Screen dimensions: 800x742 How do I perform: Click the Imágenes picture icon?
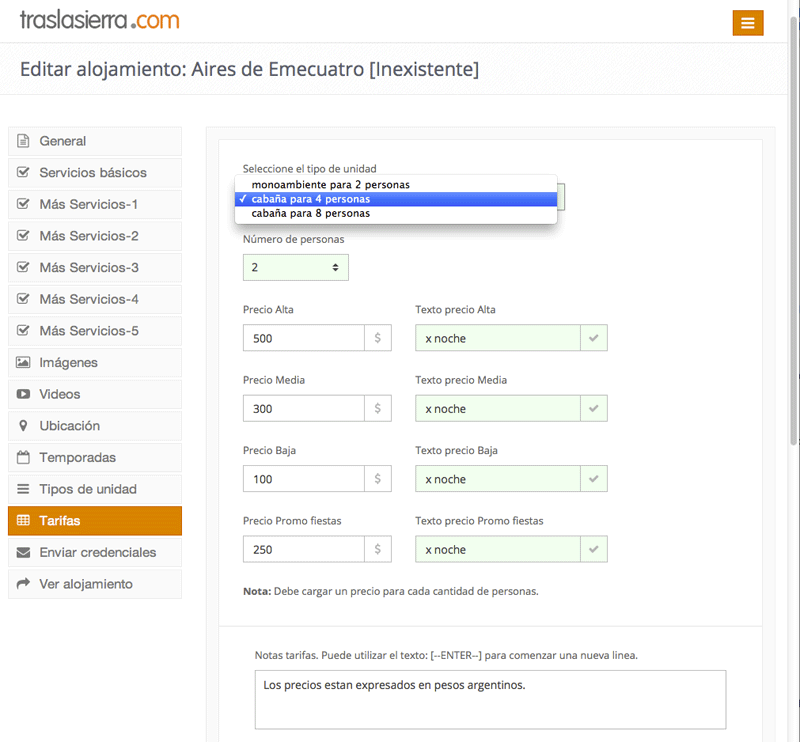tap(23, 362)
